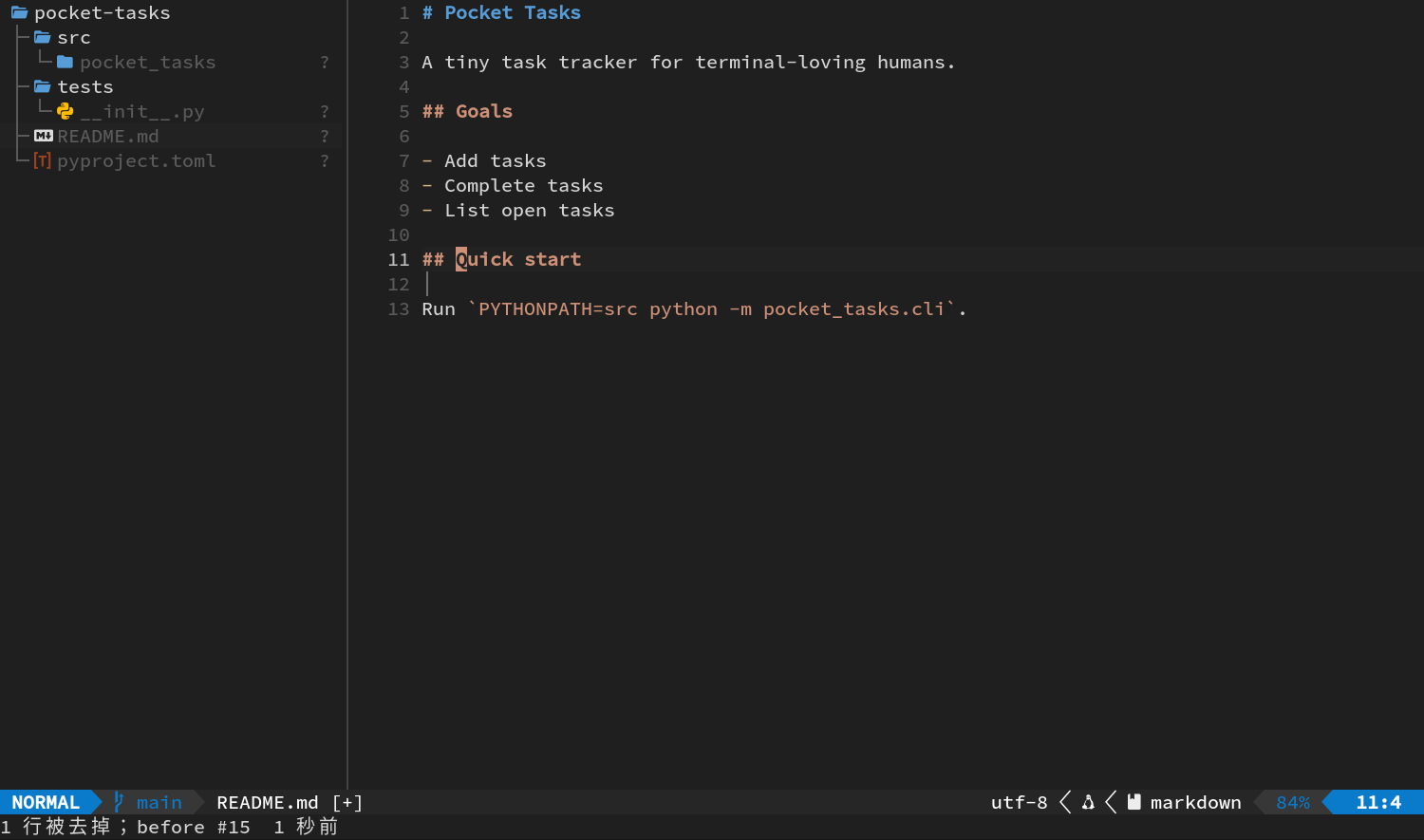This screenshot has height=840, width=1424.
Task: Click the '- List open tasks' list item
Action: 518,211
